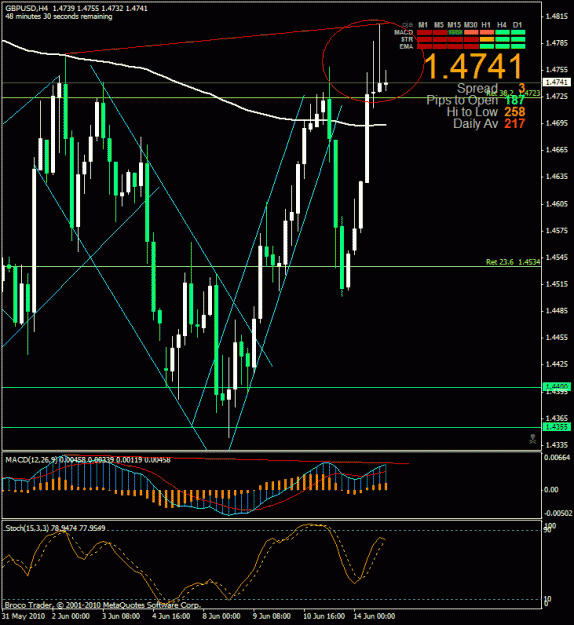The width and height of the screenshot is (574, 625).
Task: Click the '3 Jun 08:00' time axis label
Action: (121, 616)
